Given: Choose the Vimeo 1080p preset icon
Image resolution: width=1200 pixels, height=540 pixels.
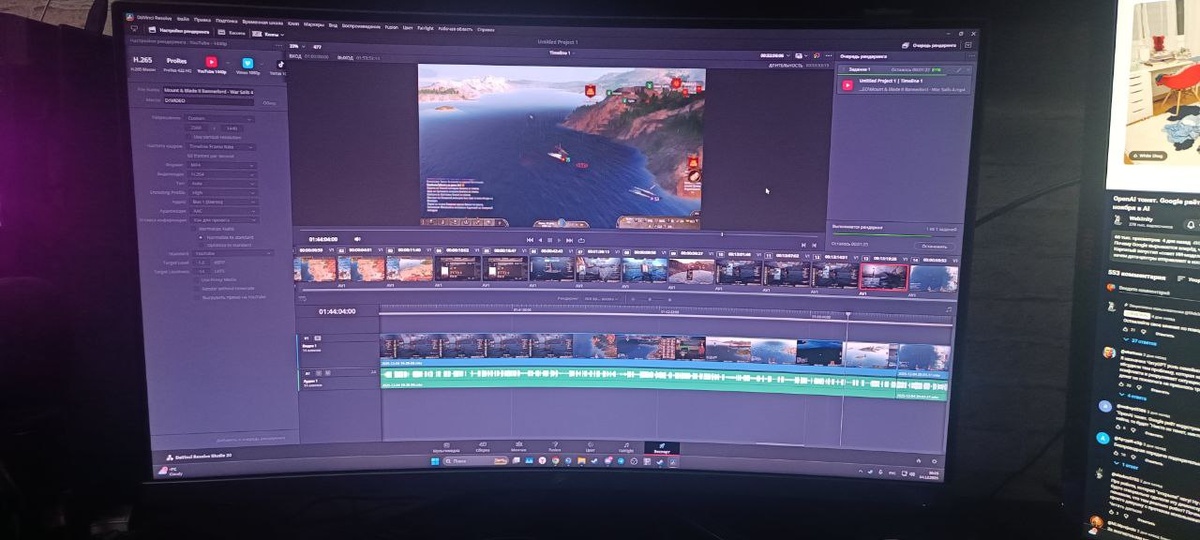Looking at the screenshot, I should pyautogui.click(x=248, y=62).
